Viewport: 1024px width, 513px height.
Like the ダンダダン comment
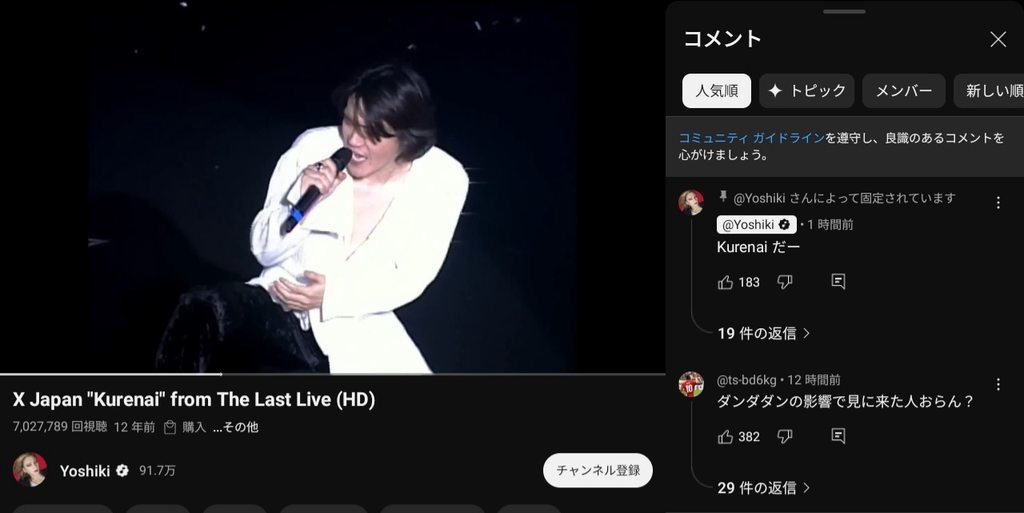726,437
